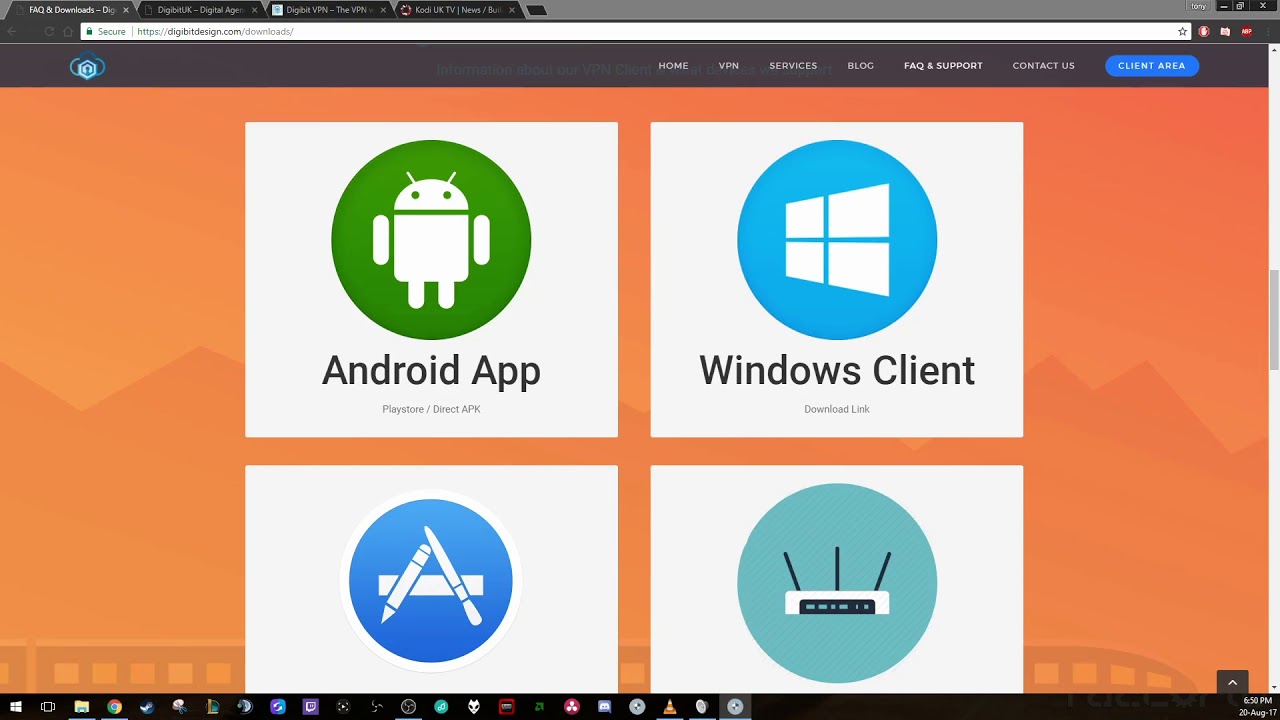Open the VPN navigation item

pos(729,66)
